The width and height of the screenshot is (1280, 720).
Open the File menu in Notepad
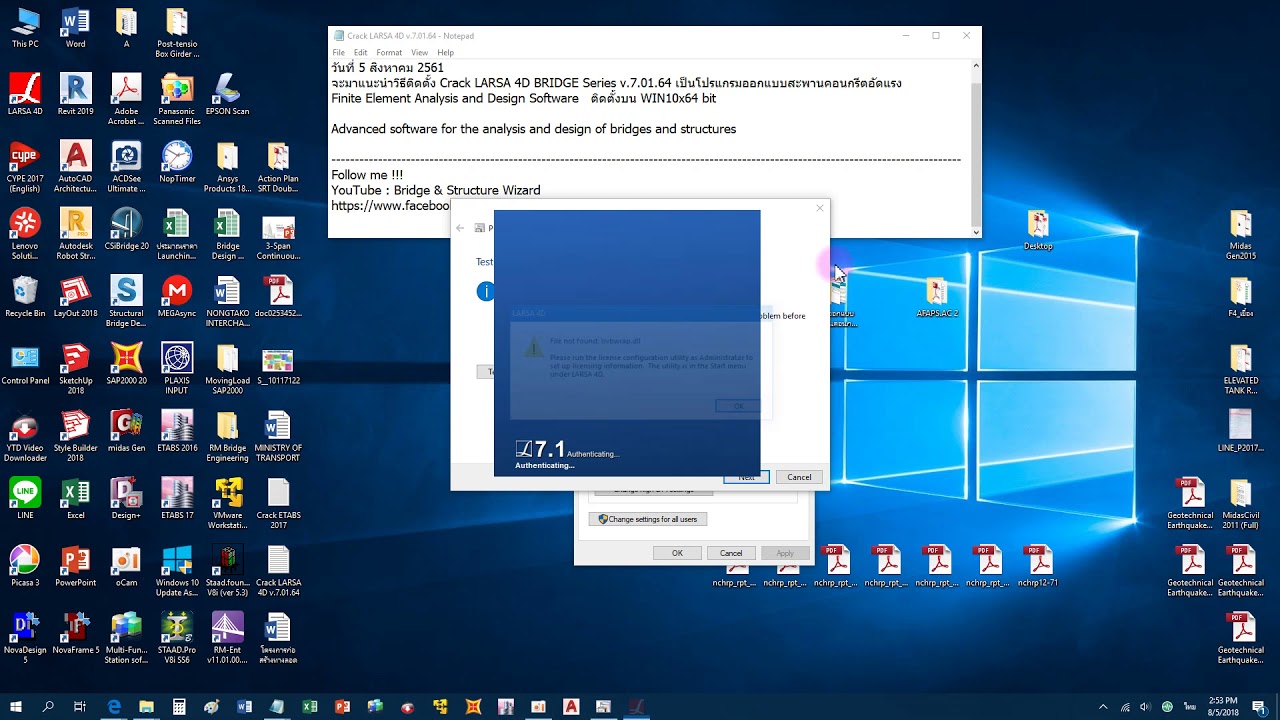point(339,52)
